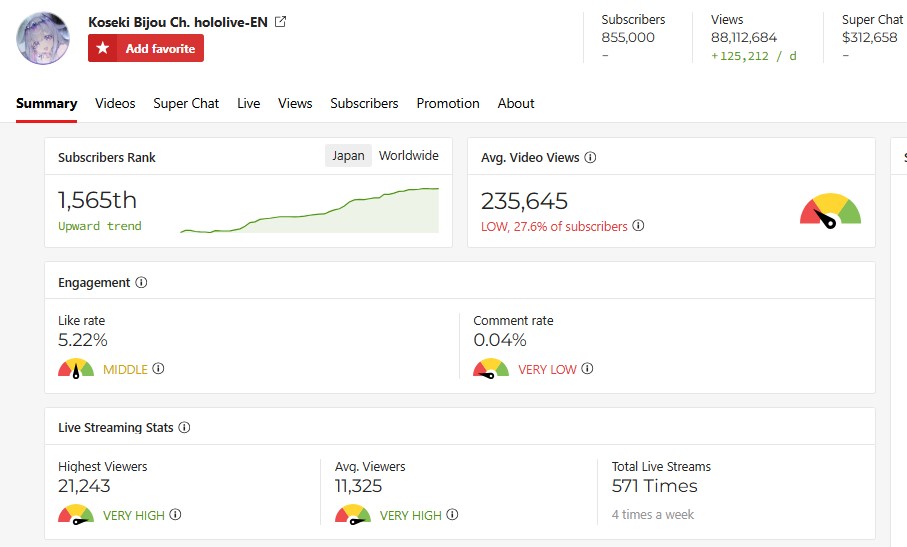Click info icon beside LOW, 27.6% of subscribers

point(638,226)
